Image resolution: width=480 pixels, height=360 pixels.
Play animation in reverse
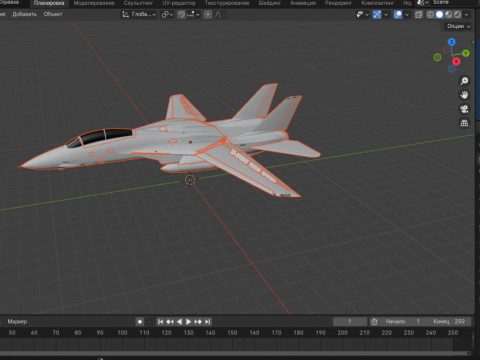click(x=179, y=322)
